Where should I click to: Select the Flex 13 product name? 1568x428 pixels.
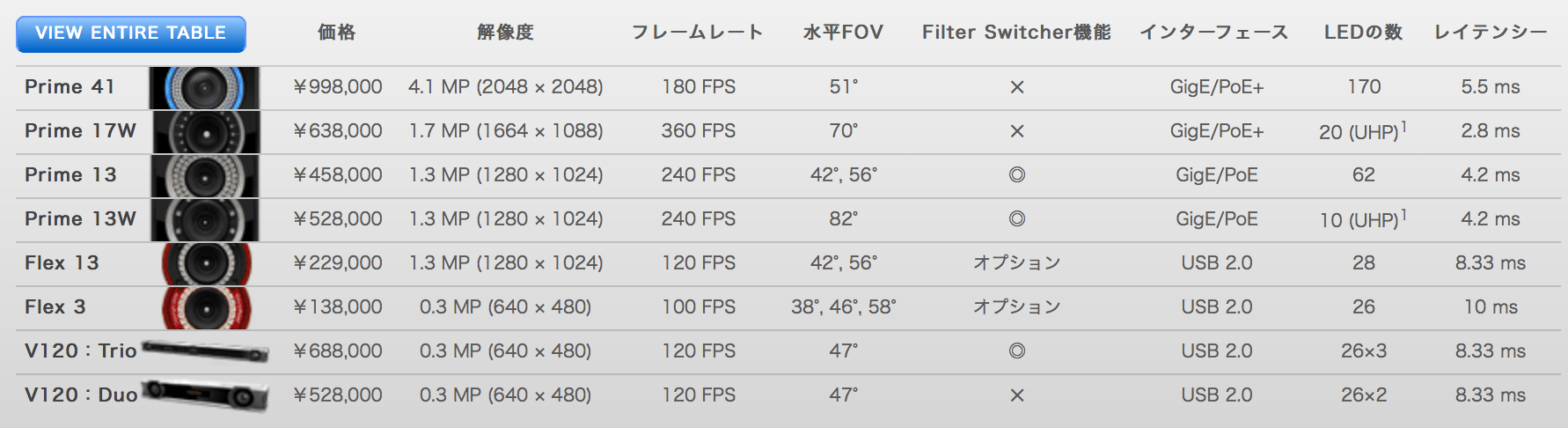point(62,263)
